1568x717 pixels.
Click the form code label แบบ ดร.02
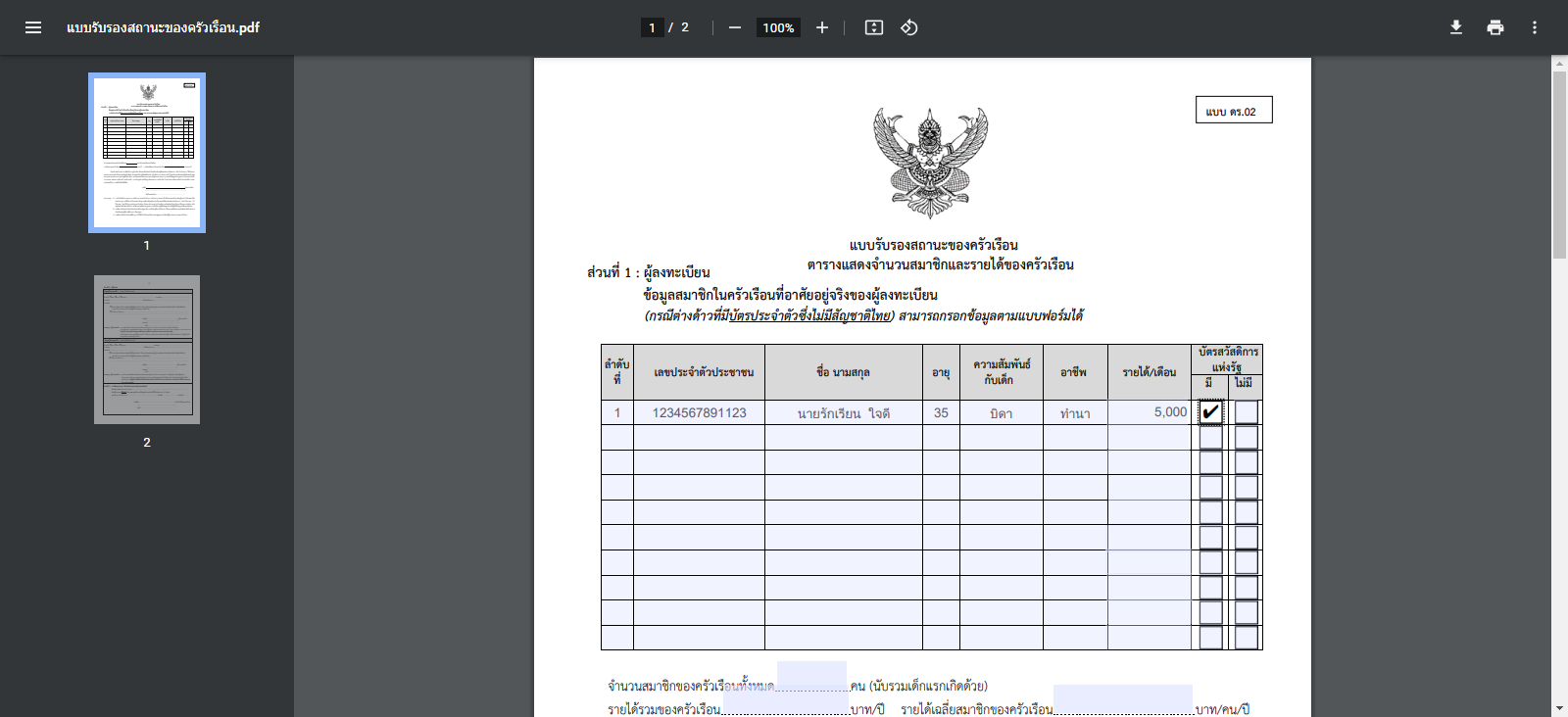[x=1234, y=110]
